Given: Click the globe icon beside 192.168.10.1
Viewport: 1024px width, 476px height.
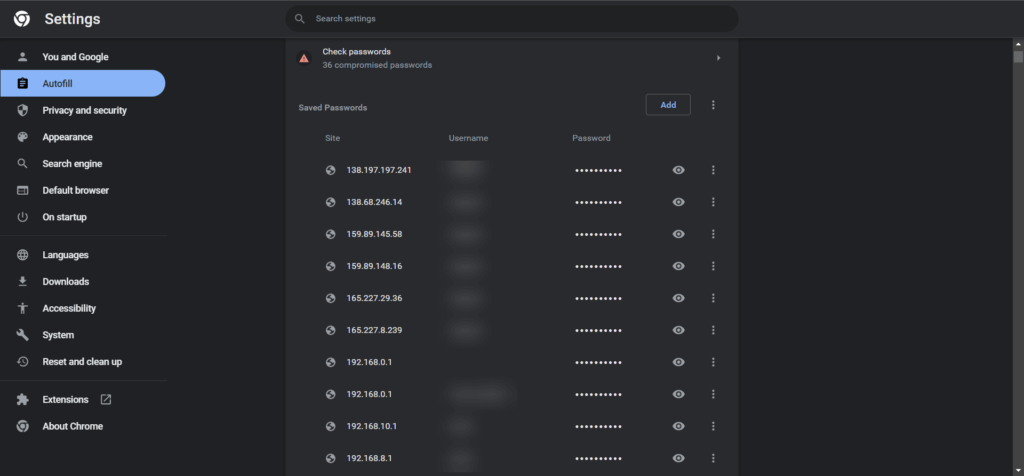Looking at the screenshot, I should click(x=330, y=426).
